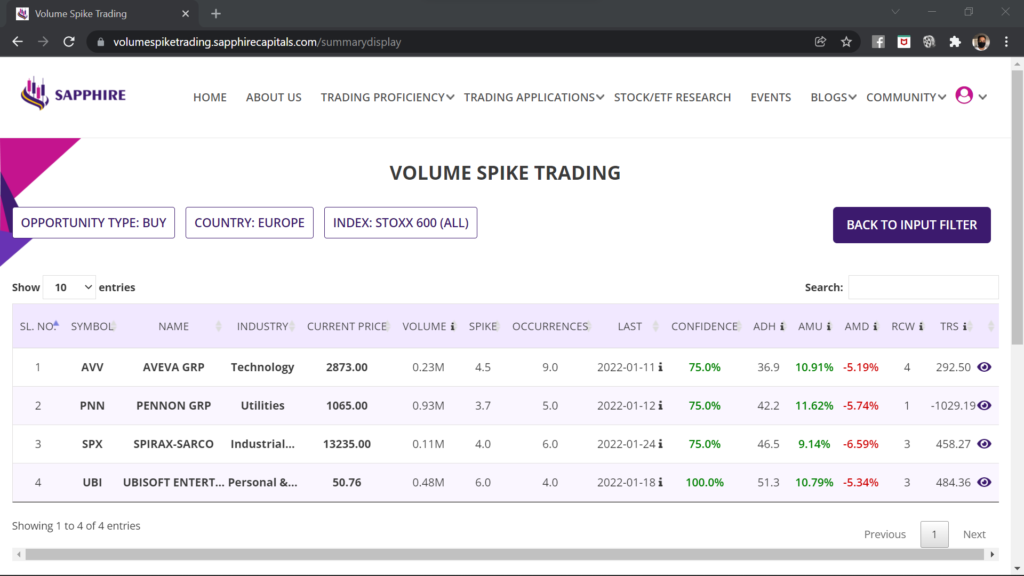Bookmark this page with star icon
Image resolution: width=1024 pixels, height=576 pixels.
(x=846, y=42)
